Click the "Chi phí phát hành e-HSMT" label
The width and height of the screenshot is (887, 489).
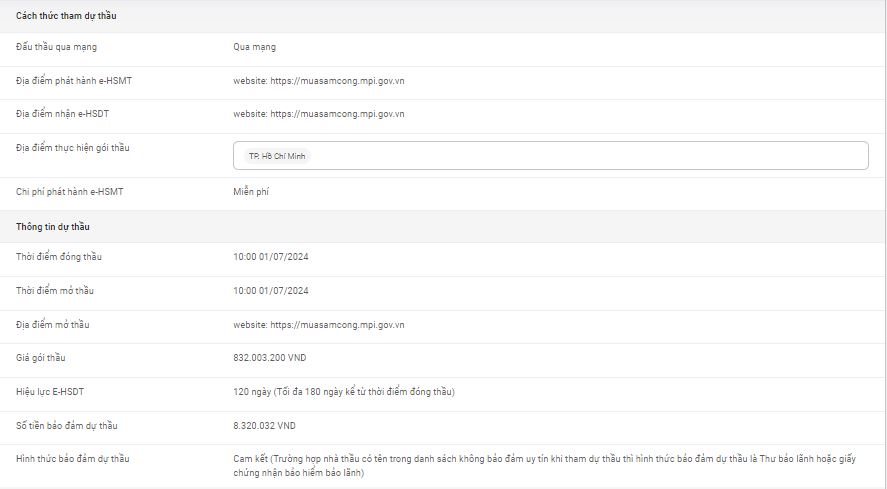pos(69,191)
